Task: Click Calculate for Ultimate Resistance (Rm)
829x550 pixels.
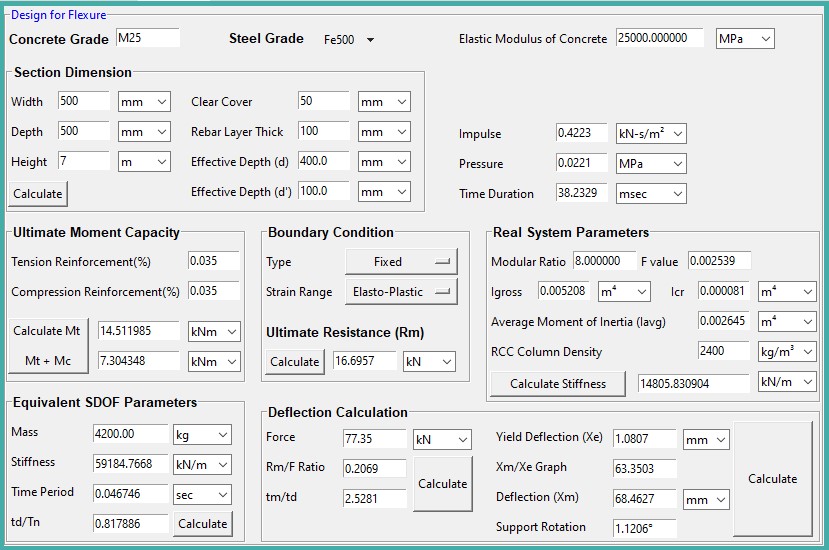Action: 294,362
